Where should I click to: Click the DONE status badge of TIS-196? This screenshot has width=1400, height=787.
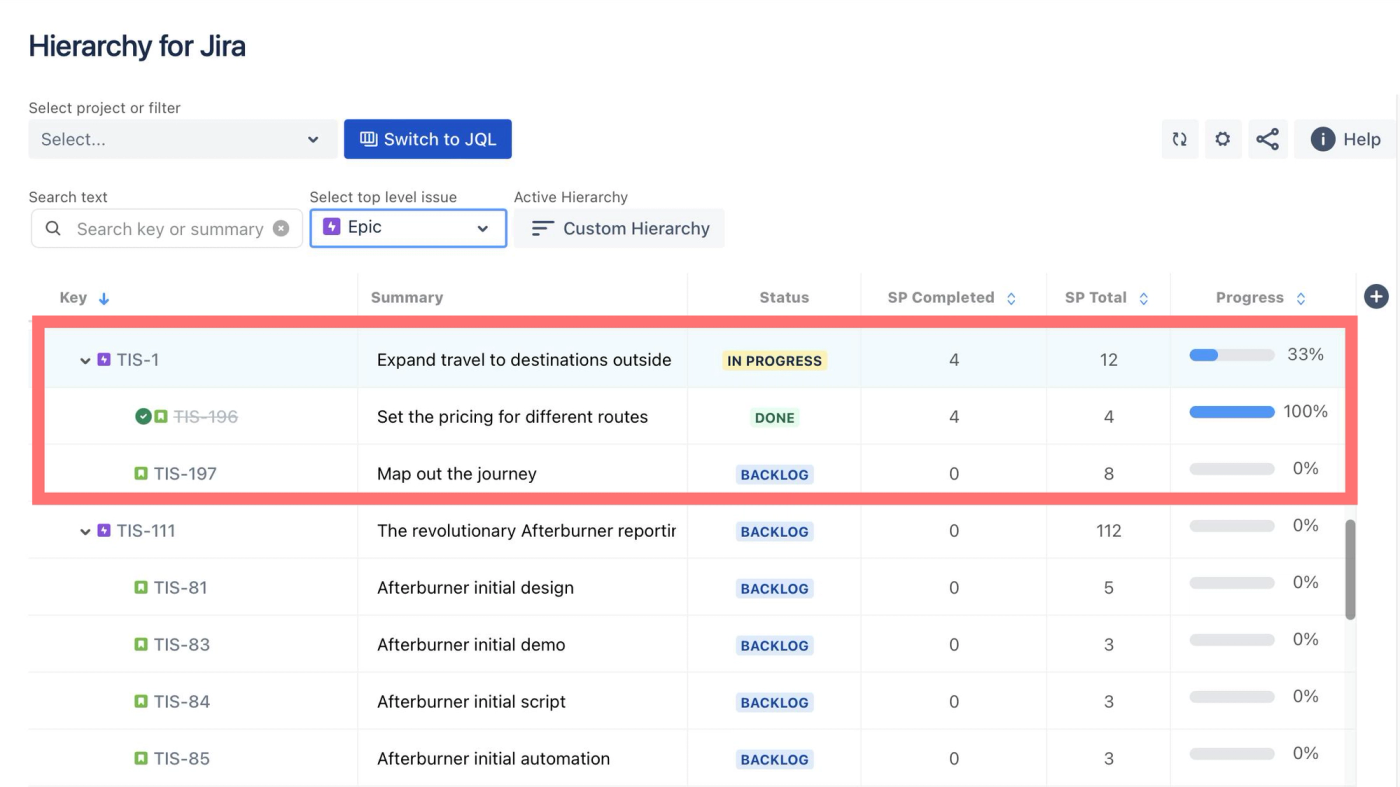tap(774, 418)
